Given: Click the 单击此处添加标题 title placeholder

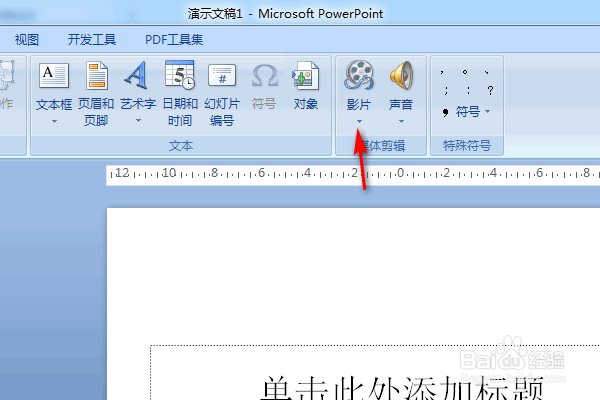Looking at the screenshot, I should [402, 387].
